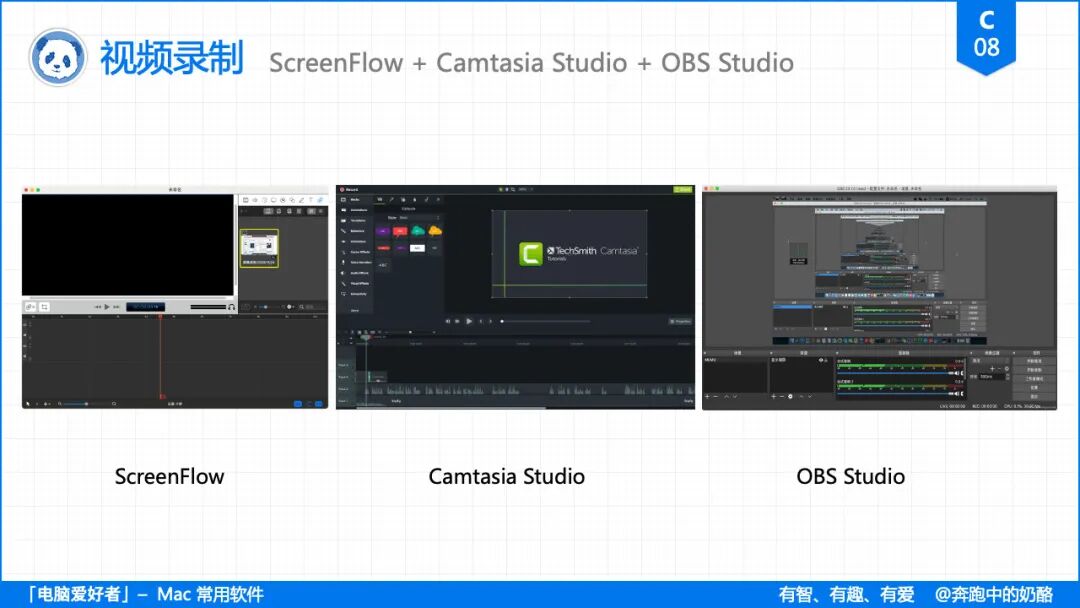This screenshot has width=1080, height=608.
Task: Mute the first audio channel in OBS mixer
Action: click(x=957, y=373)
